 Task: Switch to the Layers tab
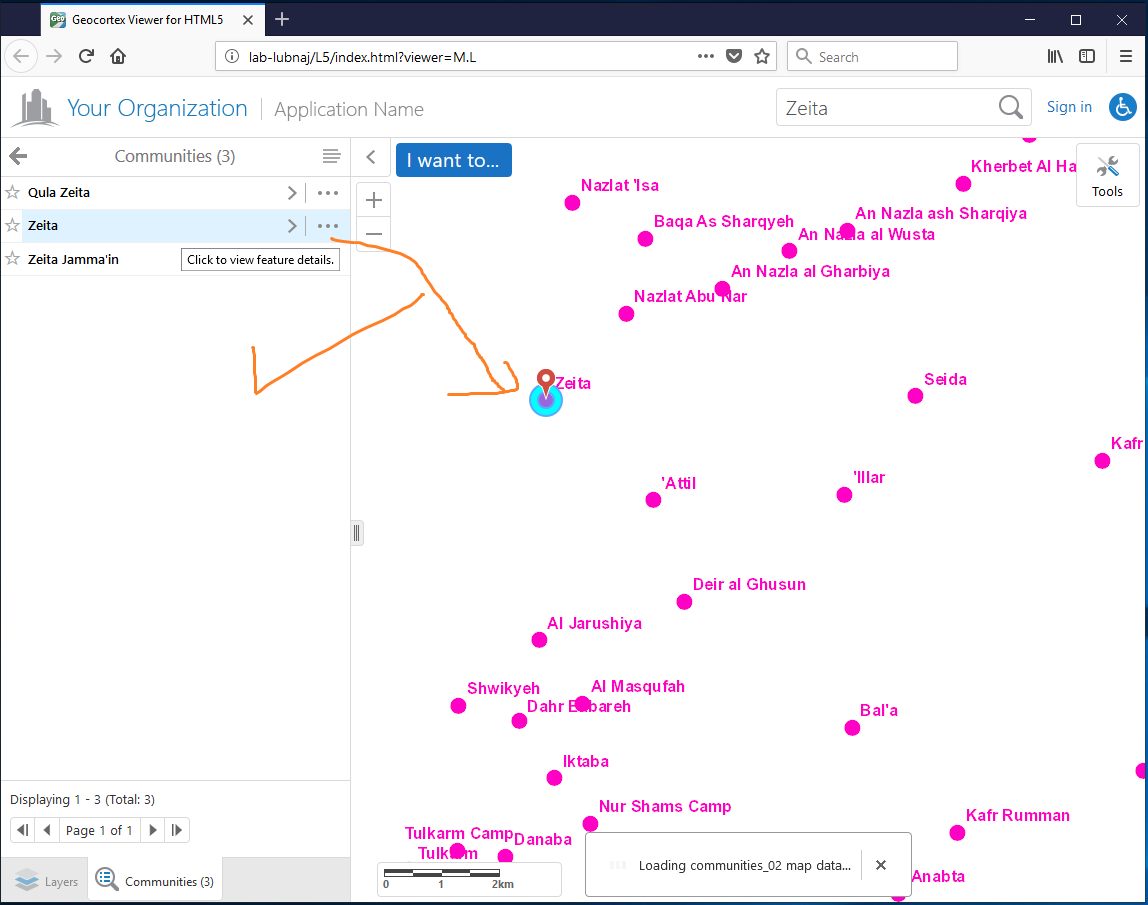pyautogui.click(x=45, y=881)
